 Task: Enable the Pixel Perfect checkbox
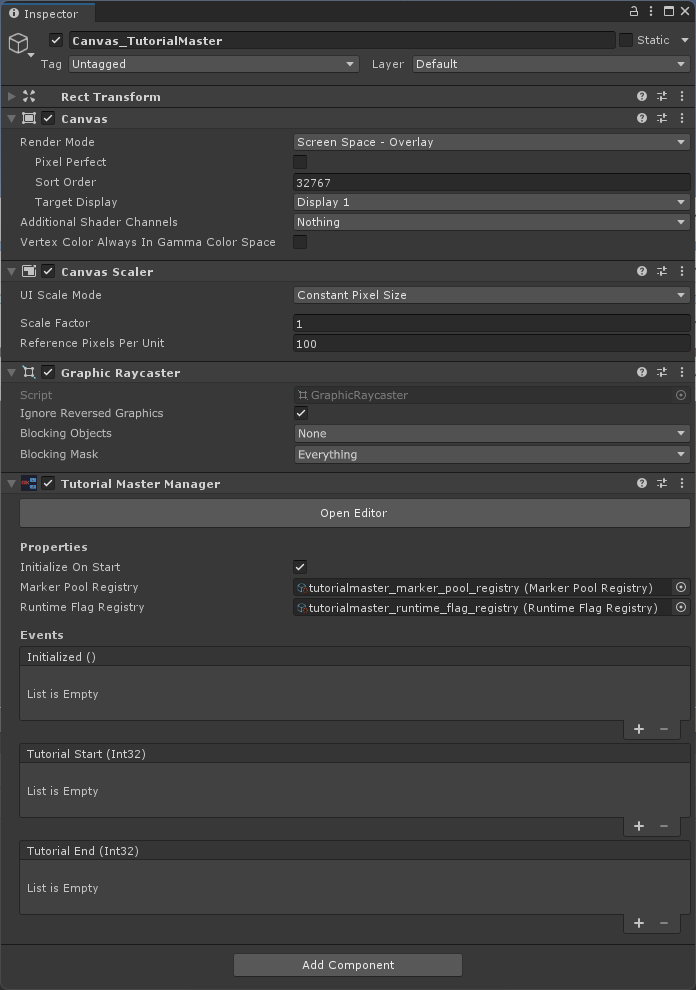coord(300,162)
